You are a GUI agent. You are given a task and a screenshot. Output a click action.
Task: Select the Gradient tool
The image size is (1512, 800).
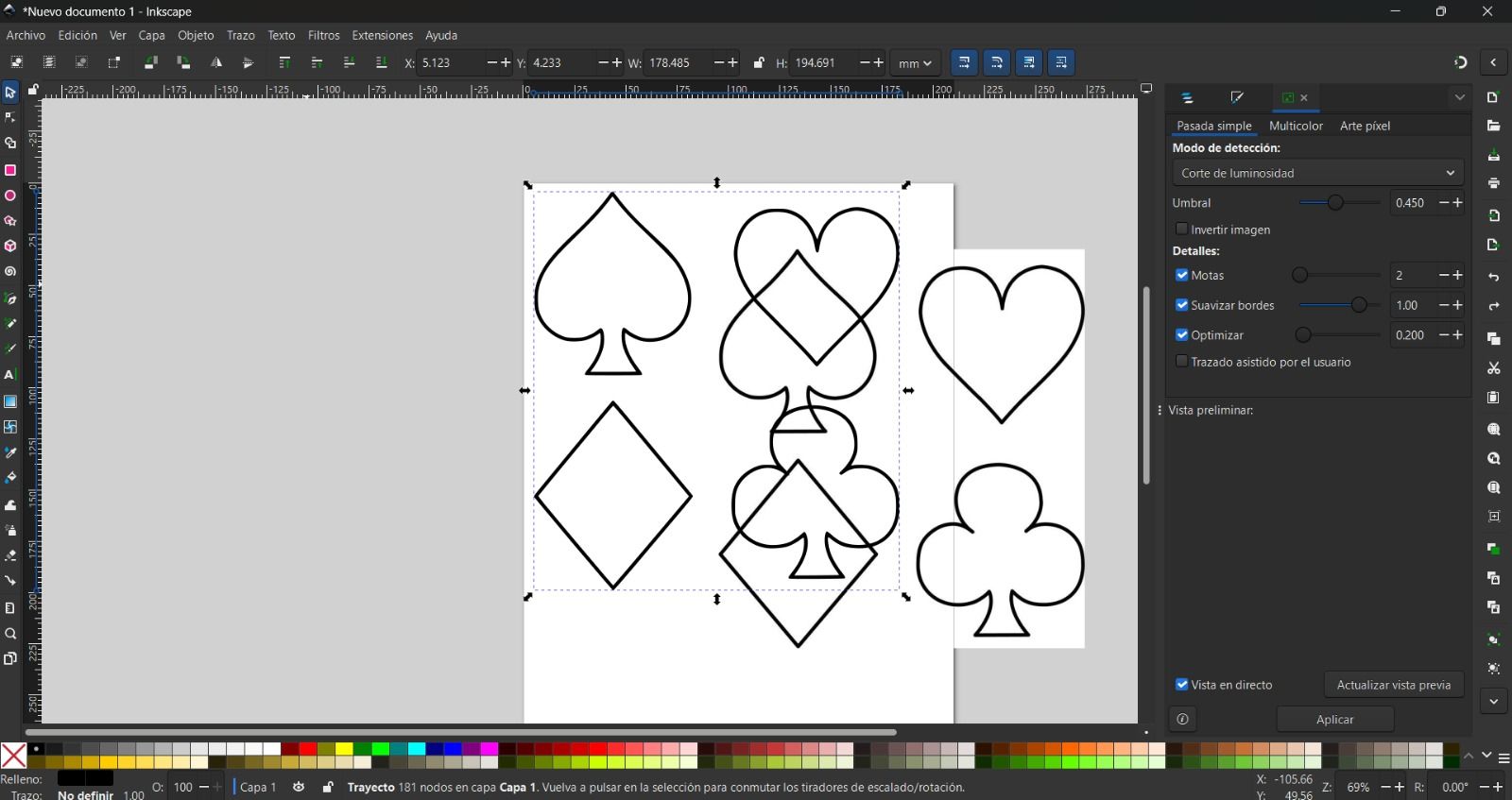[10, 401]
